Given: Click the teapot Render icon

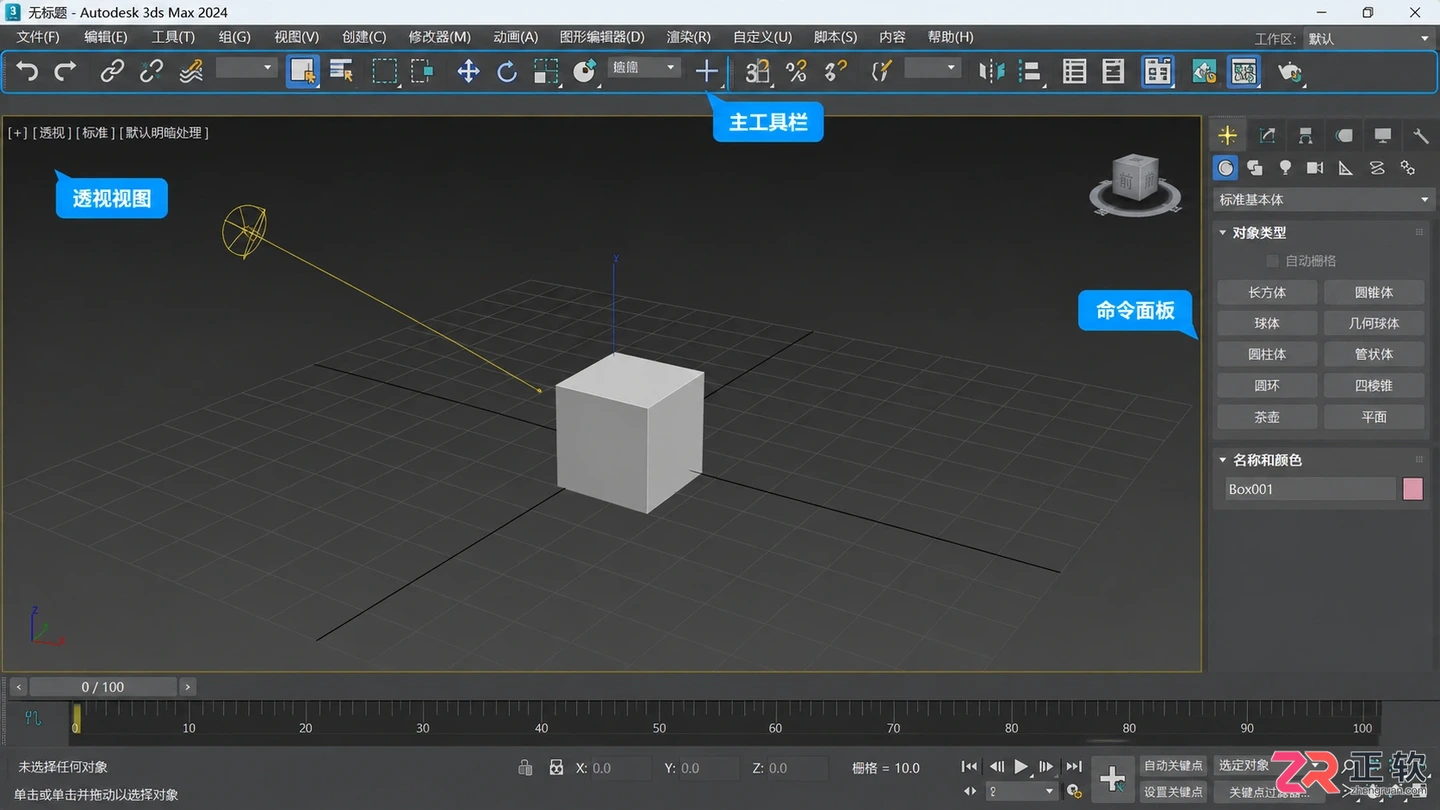Looking at the screenshot, I should (1289, 71).
